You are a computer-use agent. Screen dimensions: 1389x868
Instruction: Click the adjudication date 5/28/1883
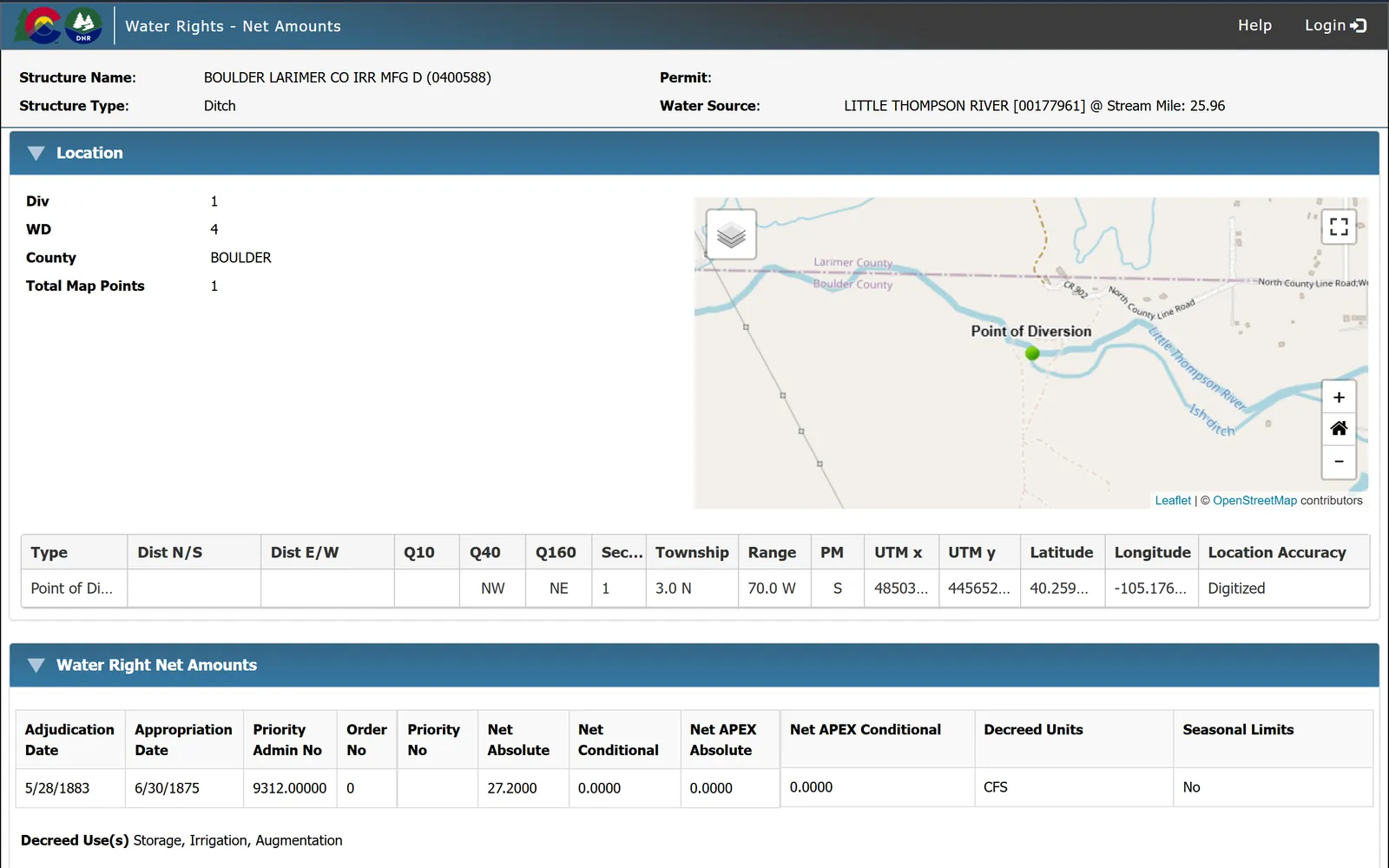pos(57,788)
